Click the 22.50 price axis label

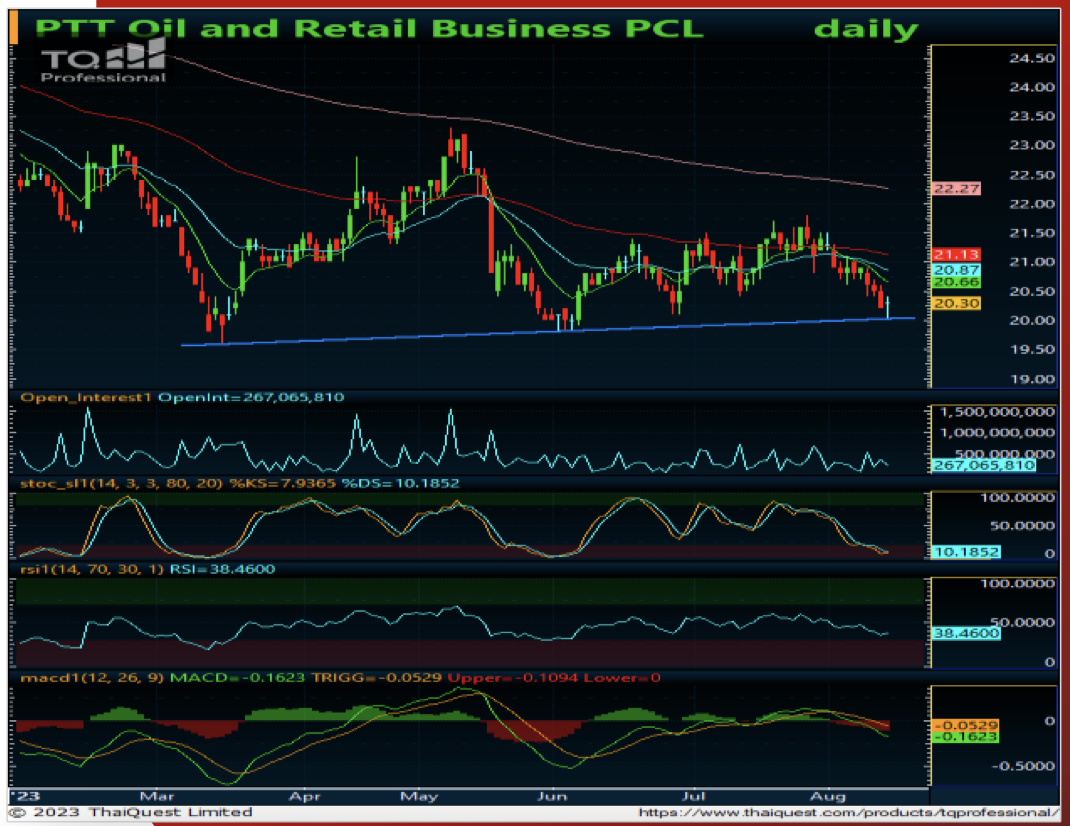tap(1032, 175)
